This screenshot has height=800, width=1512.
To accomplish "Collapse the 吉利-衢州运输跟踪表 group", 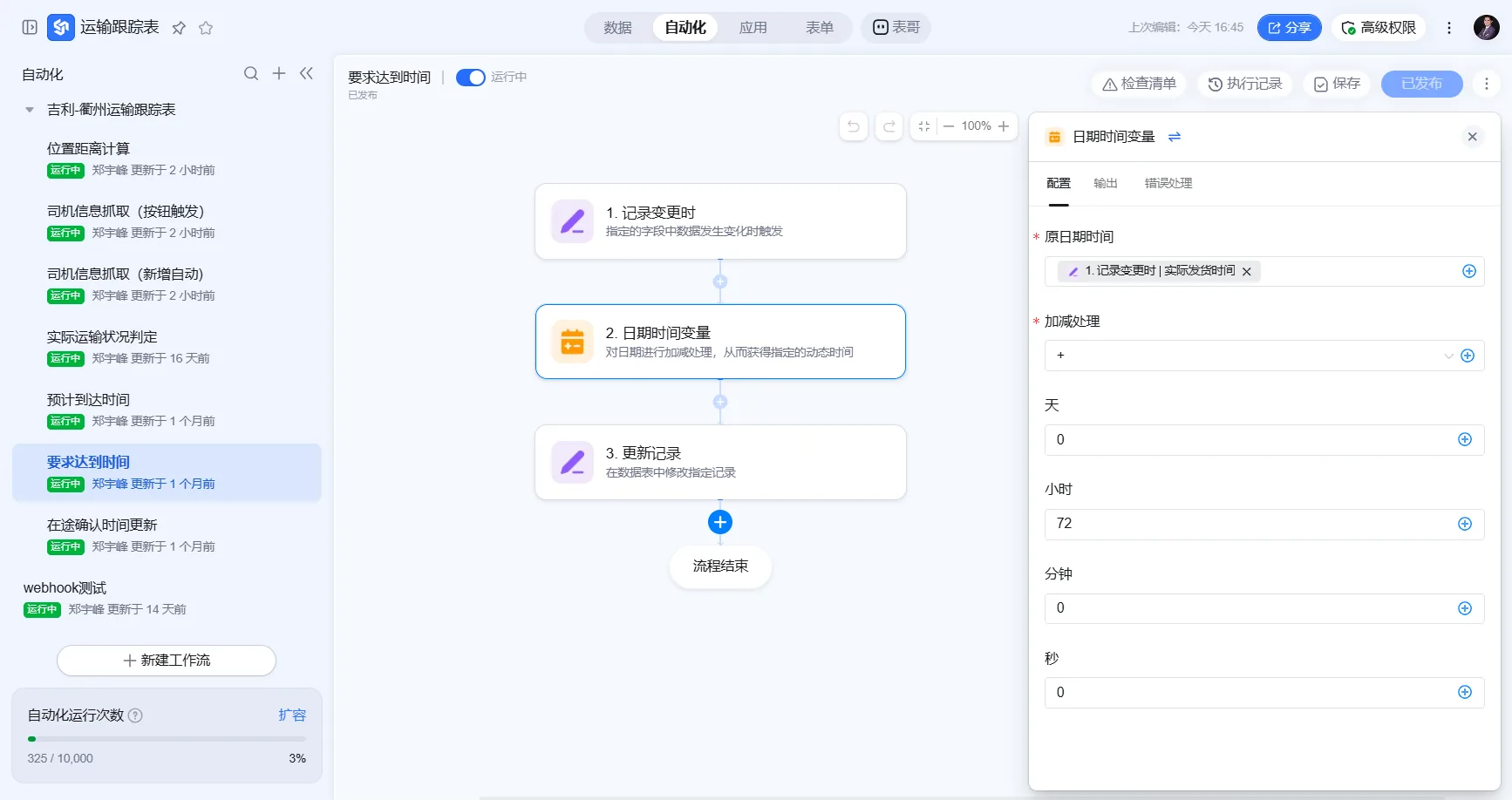I will coord(30,110).
